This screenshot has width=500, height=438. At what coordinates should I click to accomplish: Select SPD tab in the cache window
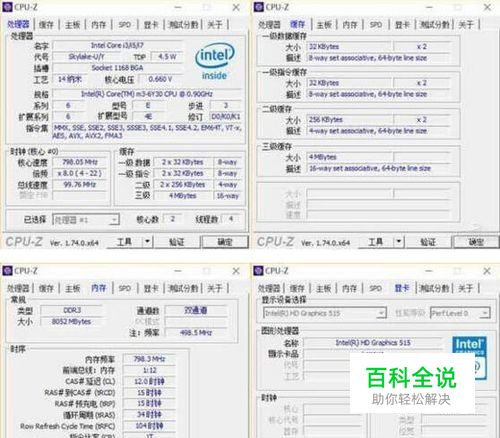(376, 24)
